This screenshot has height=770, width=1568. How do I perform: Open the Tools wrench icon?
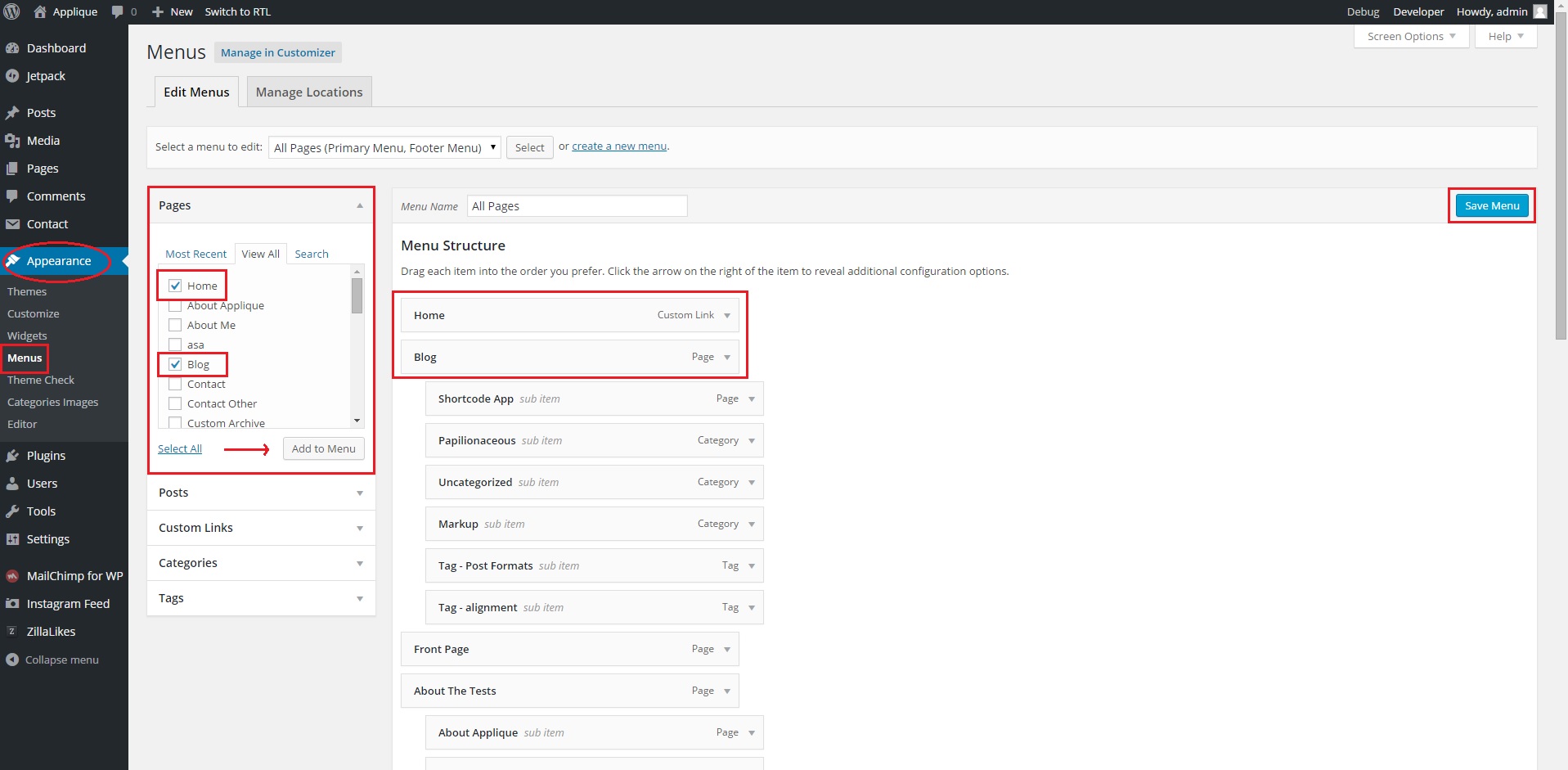point(12,511)
